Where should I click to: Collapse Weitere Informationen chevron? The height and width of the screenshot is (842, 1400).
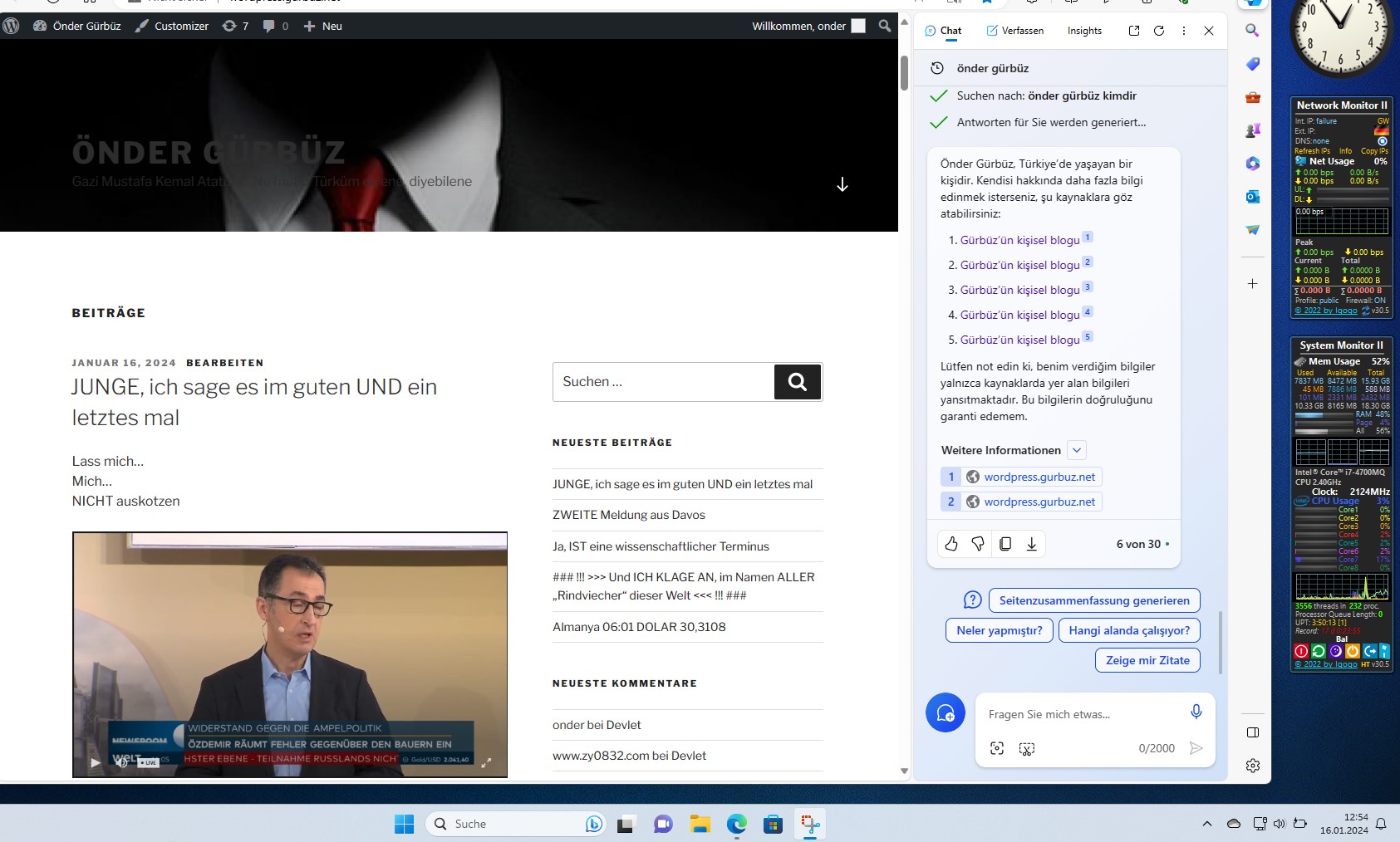click(x=1077, y=450)
